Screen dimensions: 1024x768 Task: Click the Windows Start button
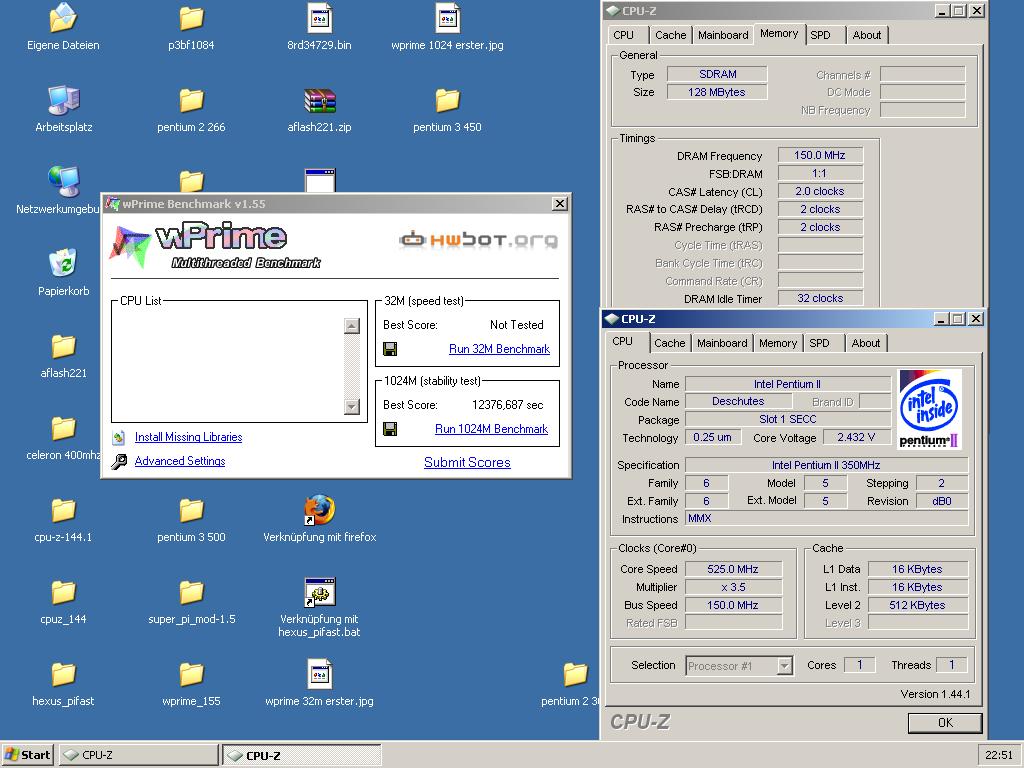coord(27,755)
